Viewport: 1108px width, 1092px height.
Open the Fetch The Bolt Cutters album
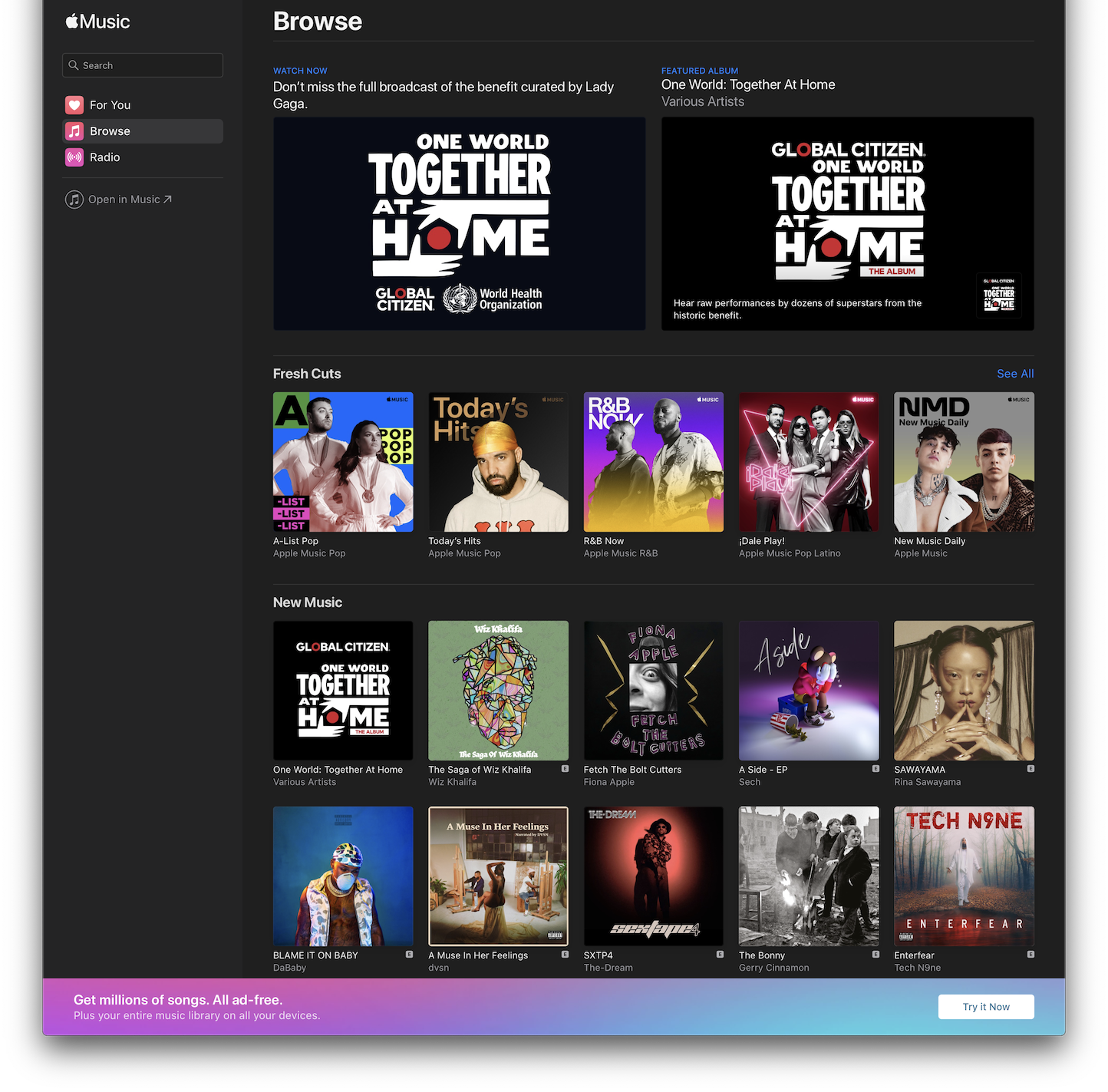click(653, 691)
